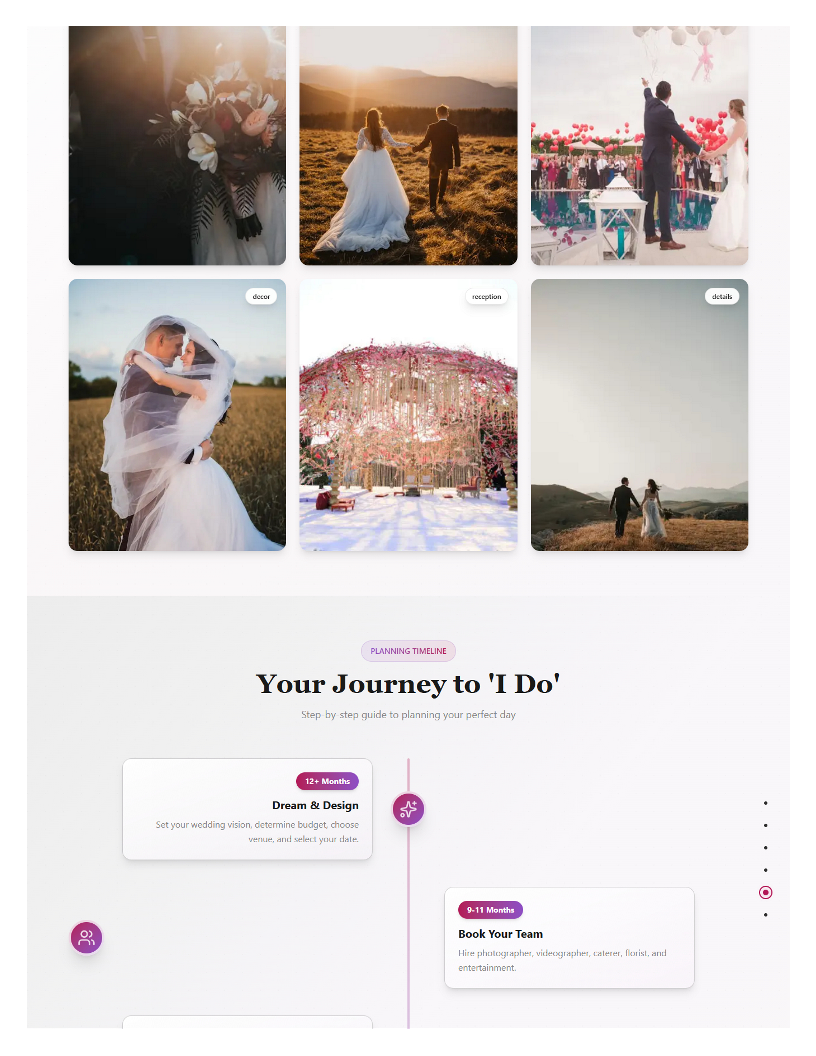The width and height of the screenshot is (816, 1056).
Task: Select the last side navigation dot below the active one
Action: click(766, 915)
